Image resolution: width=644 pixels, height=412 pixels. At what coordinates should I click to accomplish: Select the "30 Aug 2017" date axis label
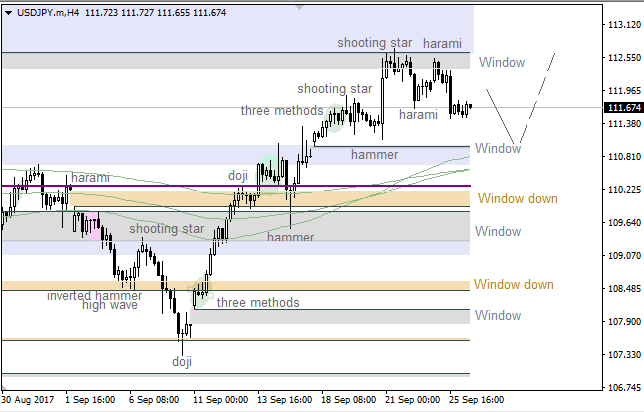(x=27, y=399)
